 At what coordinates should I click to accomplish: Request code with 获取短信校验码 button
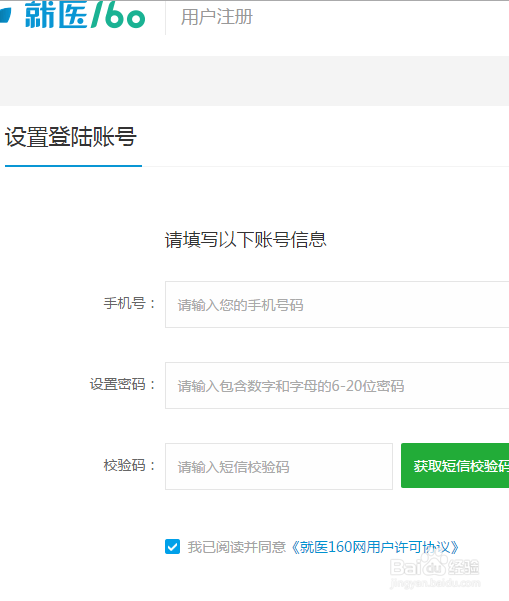click(x=455, y=466)
